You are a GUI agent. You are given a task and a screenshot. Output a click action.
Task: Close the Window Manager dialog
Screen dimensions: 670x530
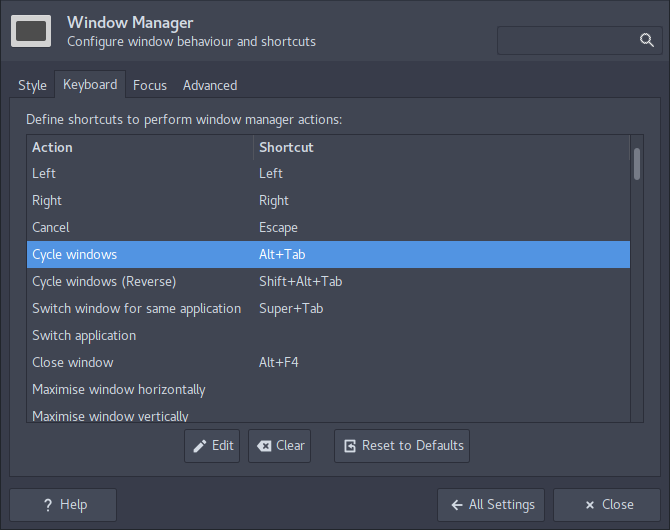click(x=607, y=505)
